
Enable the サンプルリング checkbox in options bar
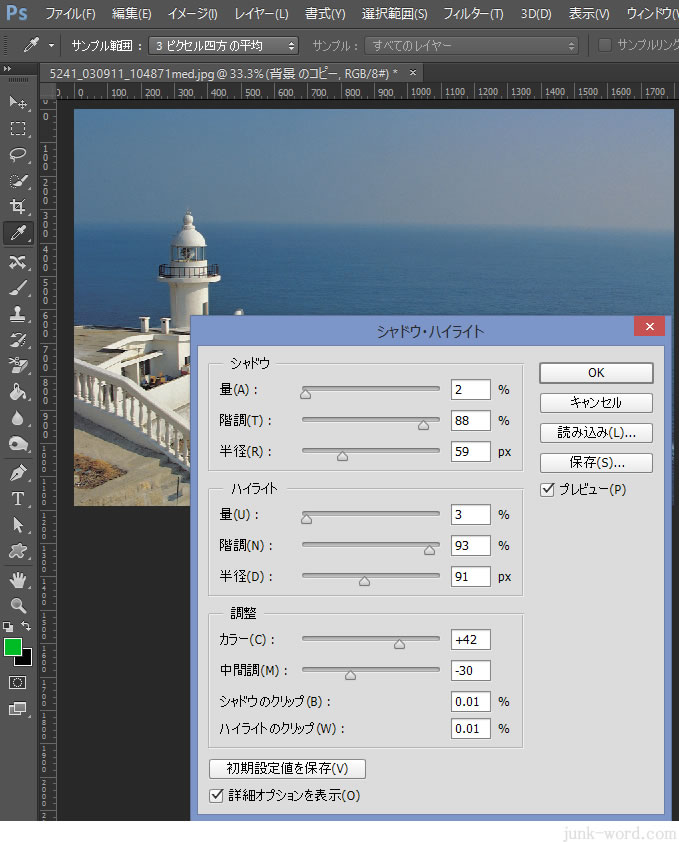pyautogui.click(x=605, y=46)
